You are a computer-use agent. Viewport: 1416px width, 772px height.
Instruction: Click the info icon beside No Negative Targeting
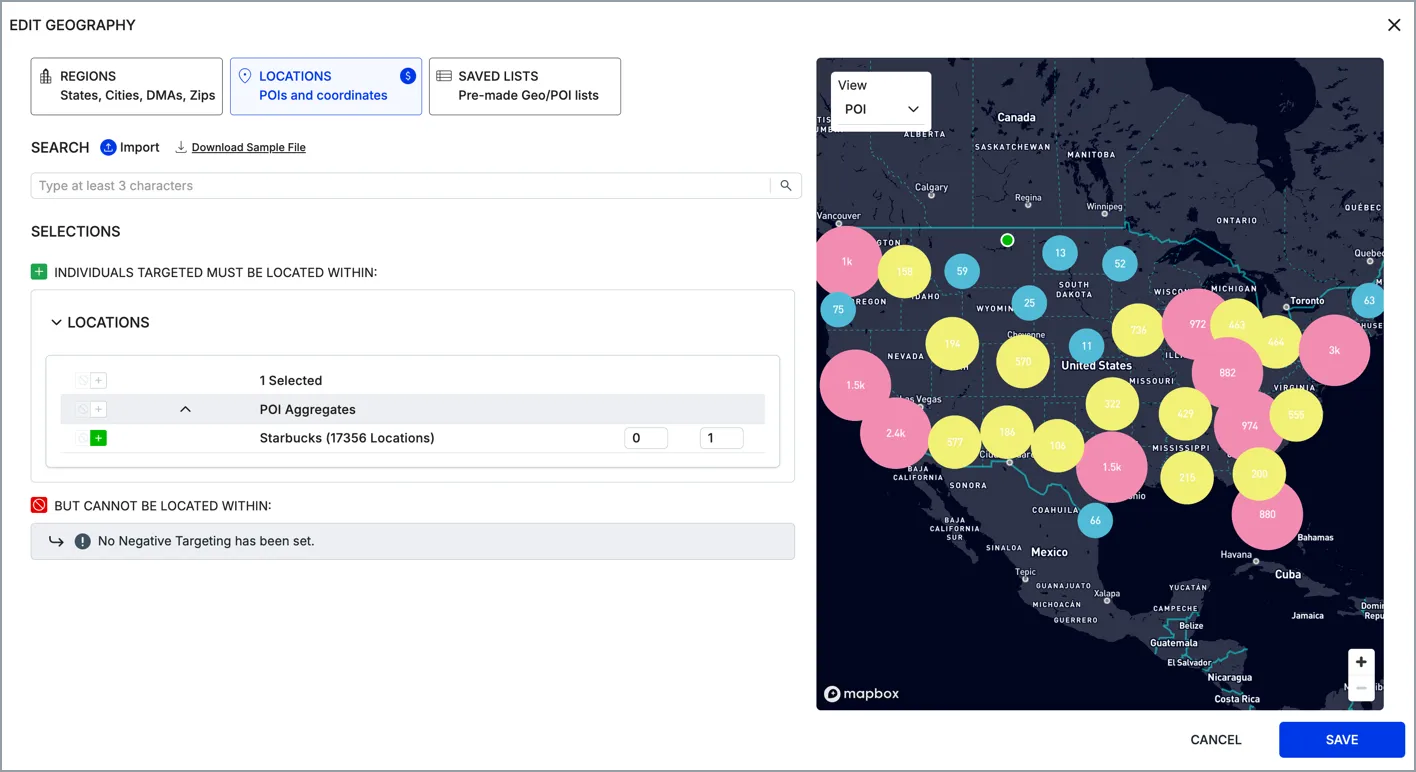[83, 541]
